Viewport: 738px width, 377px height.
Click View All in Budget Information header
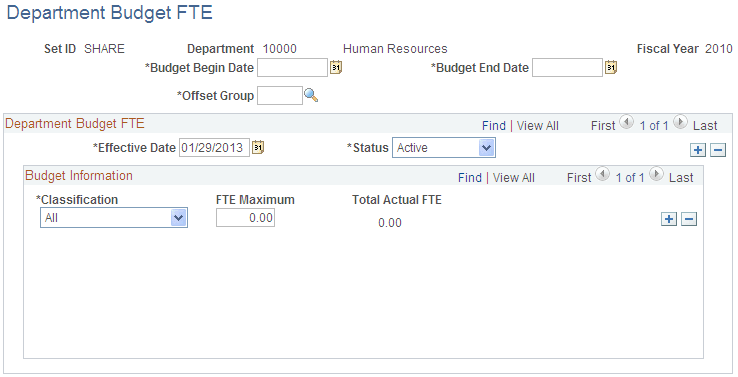[513, 177]
